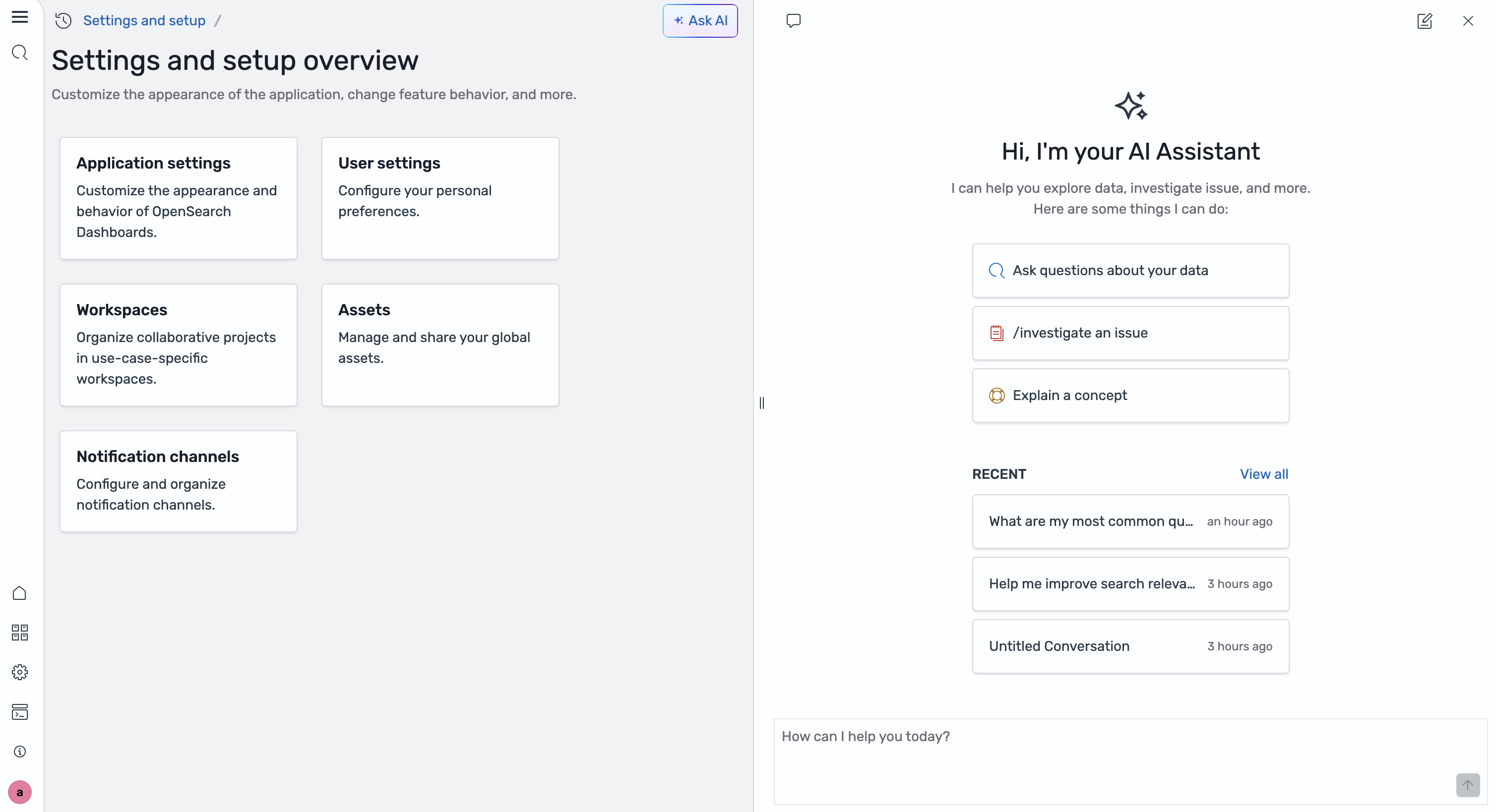This screenshot has width=1496, height=812.
Task: Close the AI Assistant panel
Action: click(1468, 21)
